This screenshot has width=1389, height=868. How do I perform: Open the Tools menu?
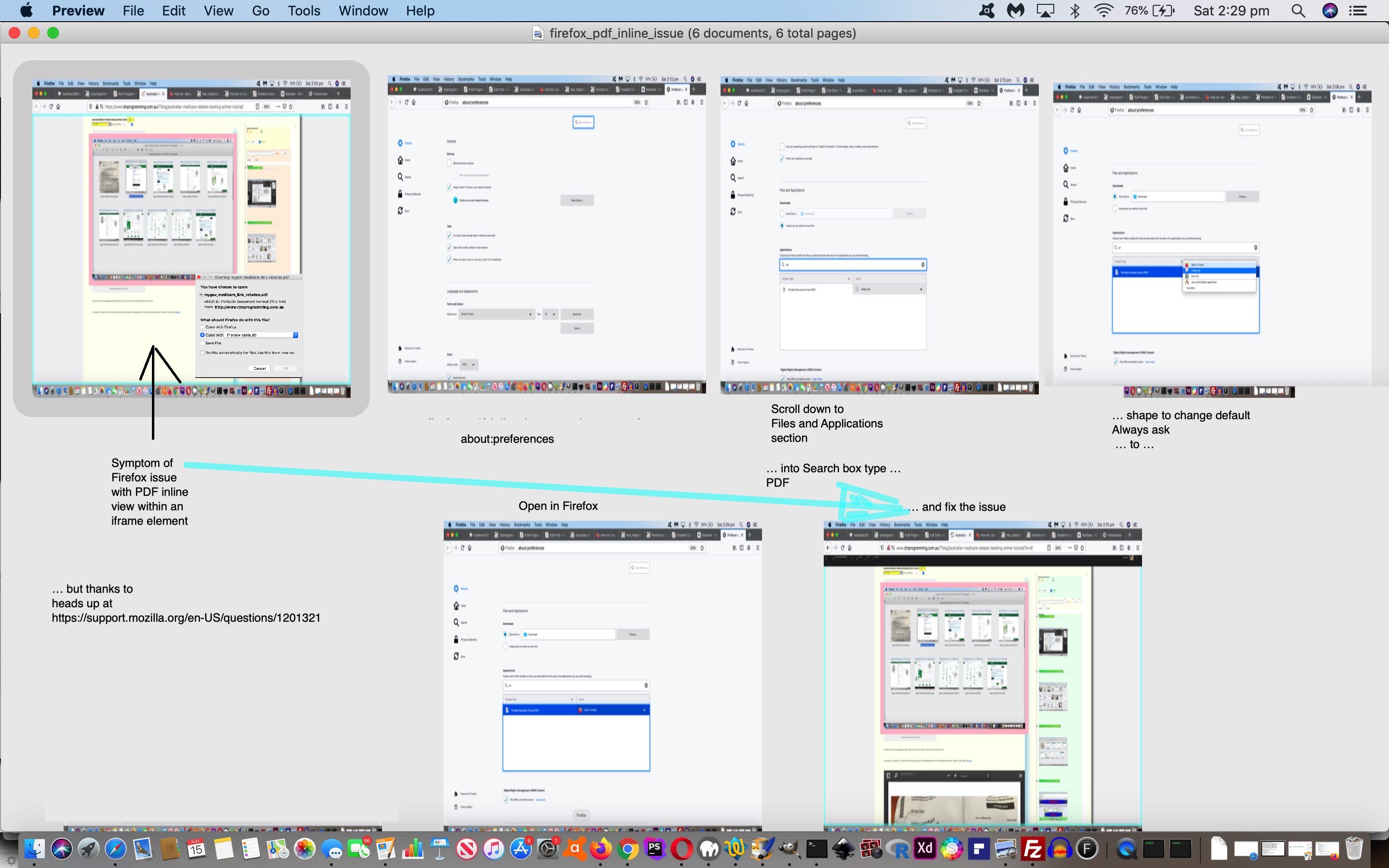pyautogui.click(x=304, y=11)
